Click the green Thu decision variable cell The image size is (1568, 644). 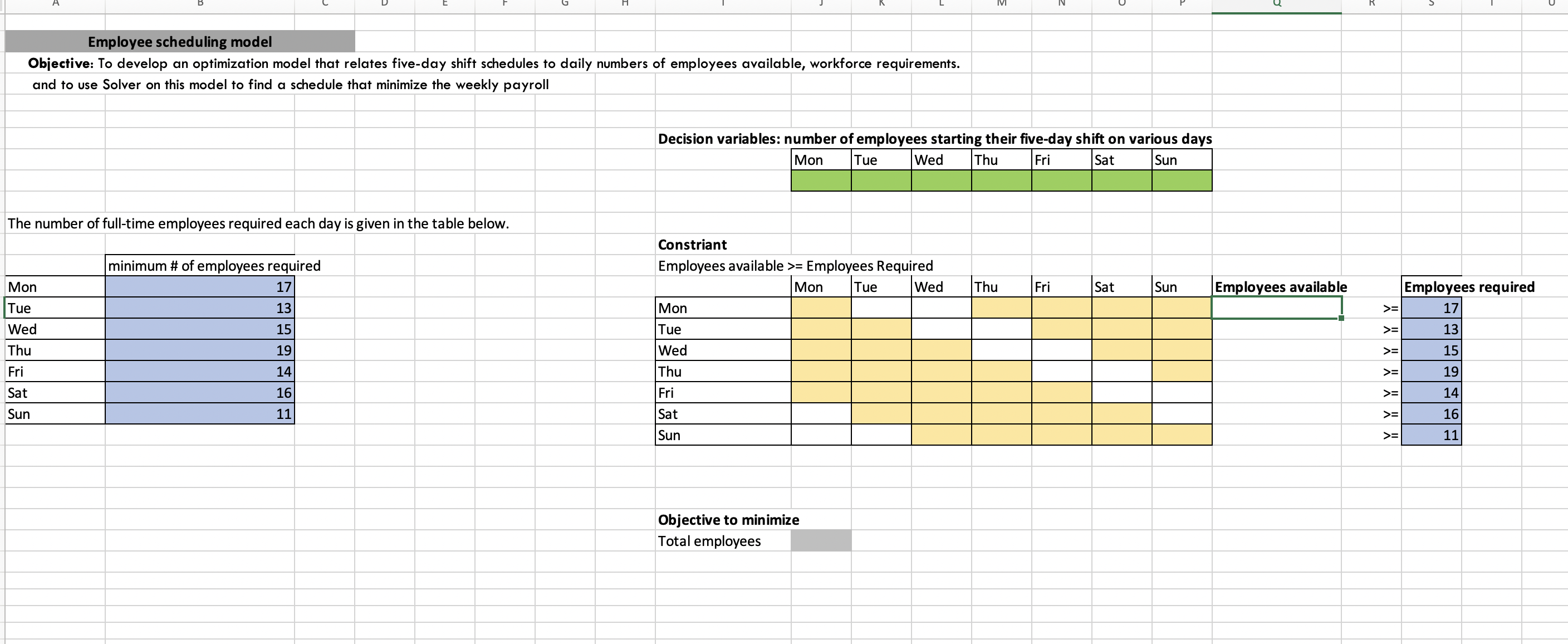[1001, 181]
